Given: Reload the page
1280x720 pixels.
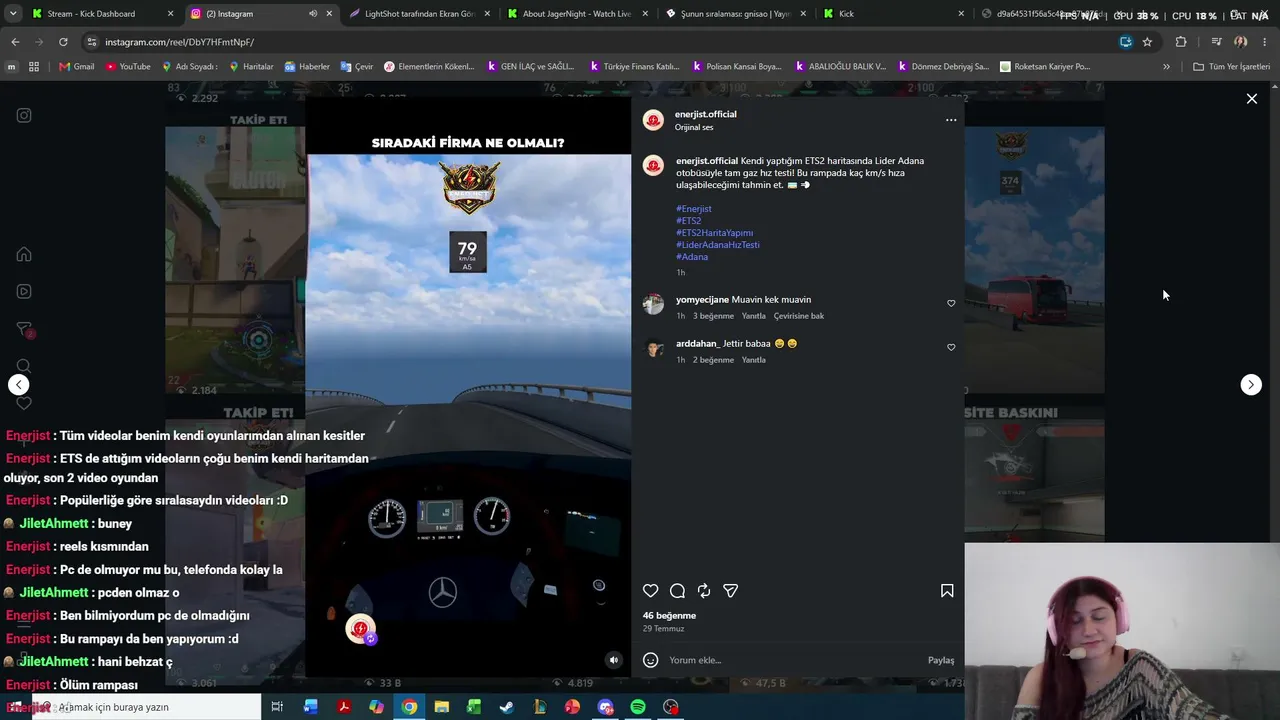Looking at the screenshot, I should [63, 42].
